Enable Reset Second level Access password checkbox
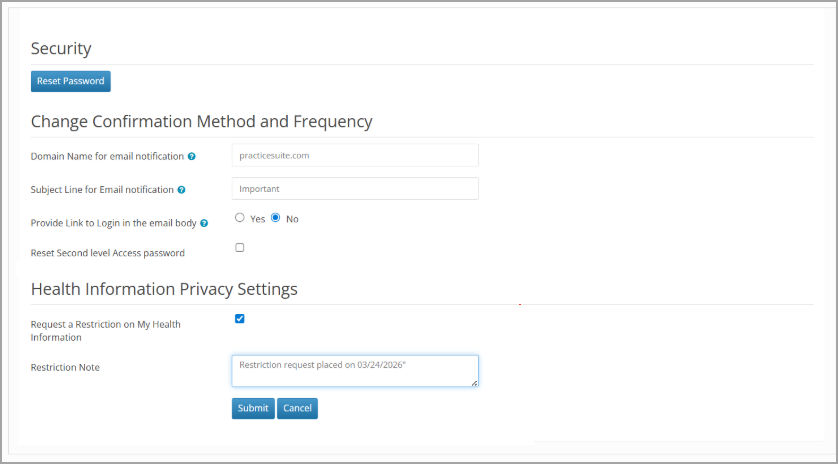 tap(240, 247)
